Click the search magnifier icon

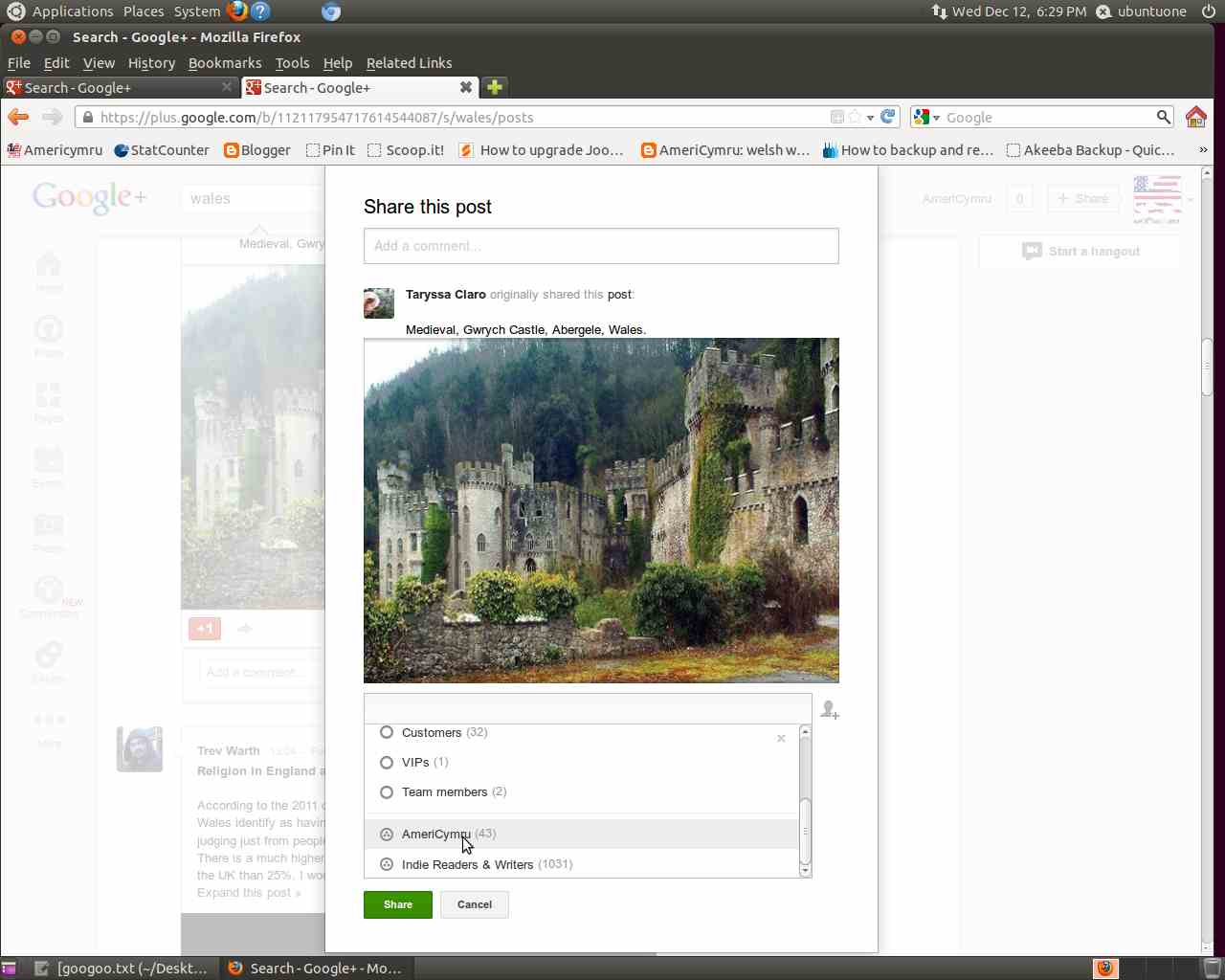[x=1163, y=117]
